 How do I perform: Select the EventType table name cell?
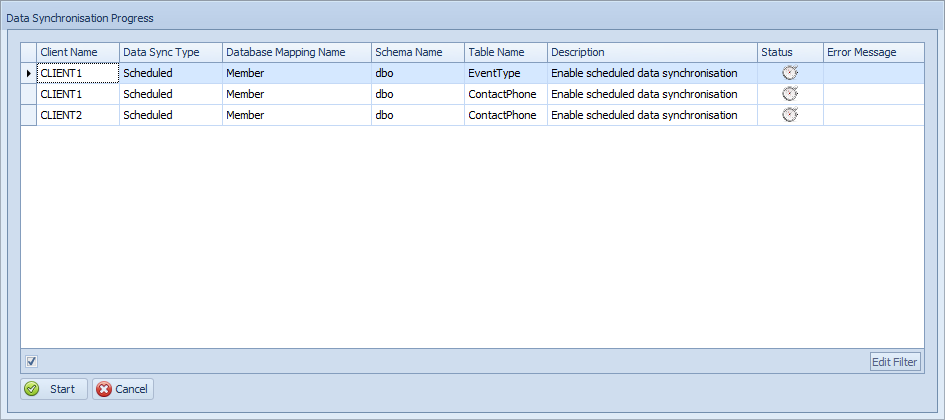(506, 74)
